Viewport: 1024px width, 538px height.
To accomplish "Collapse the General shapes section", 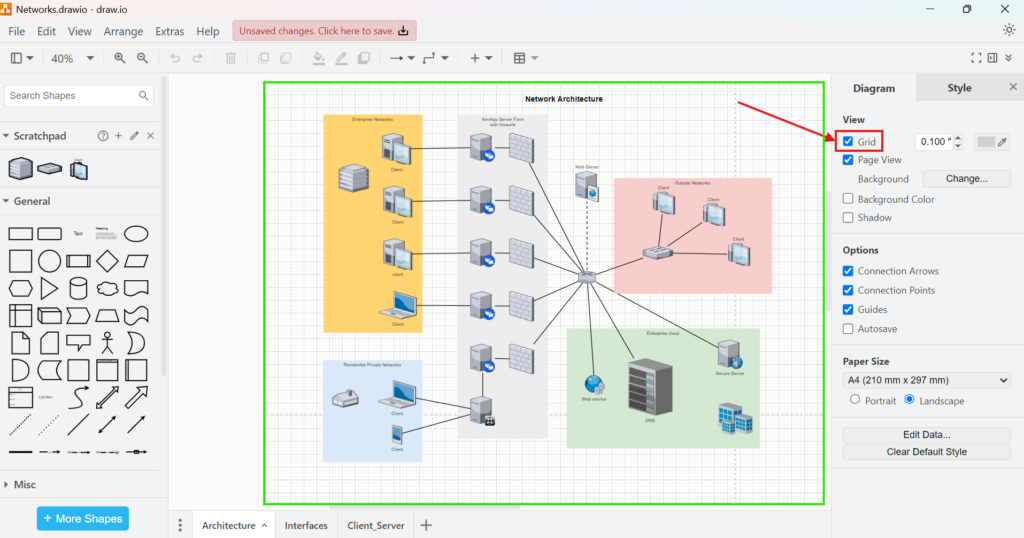I will pyautogui.click(x=32, y=201).
